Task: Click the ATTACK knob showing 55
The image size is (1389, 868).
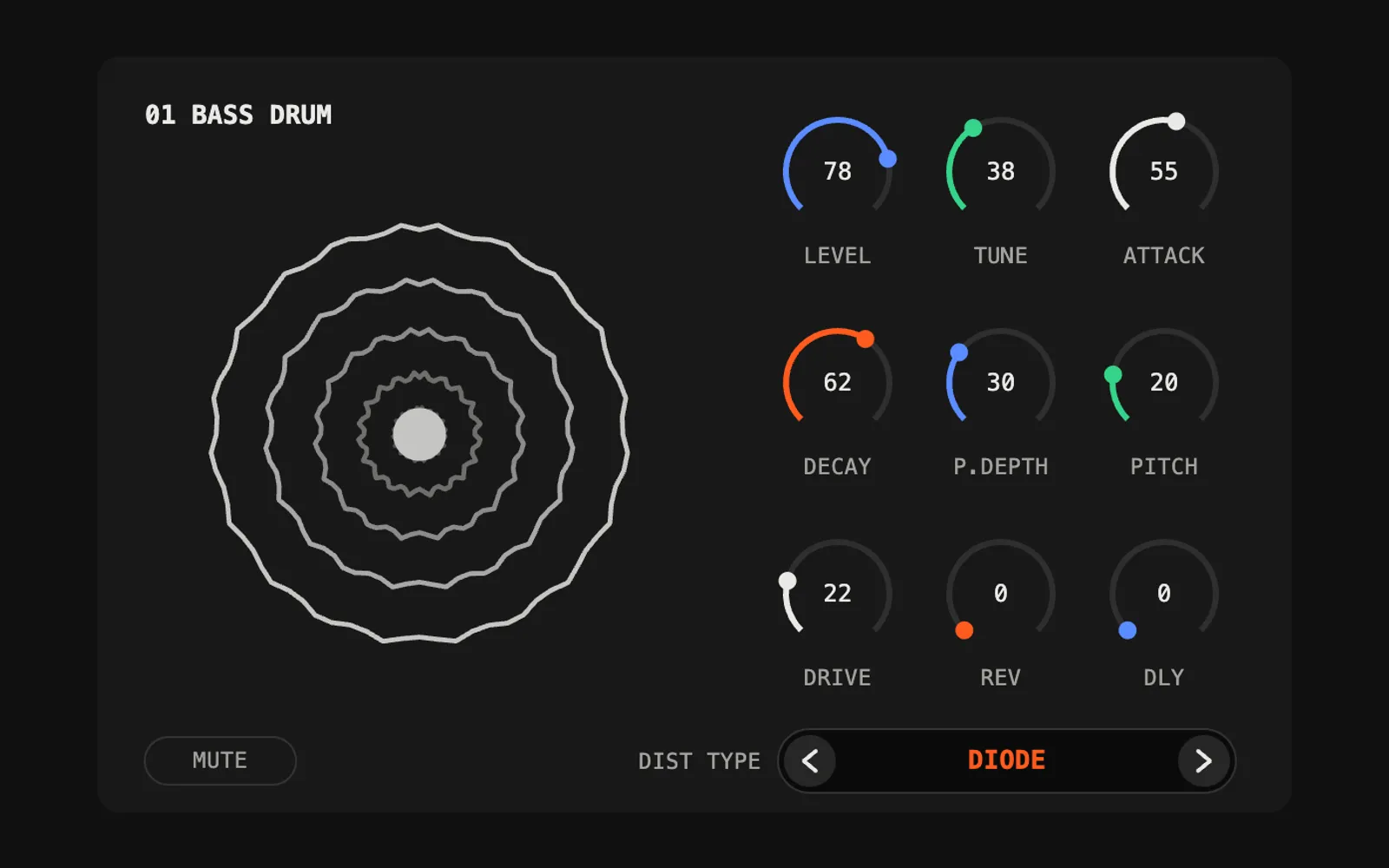Action: click(x=1163, y=171)
